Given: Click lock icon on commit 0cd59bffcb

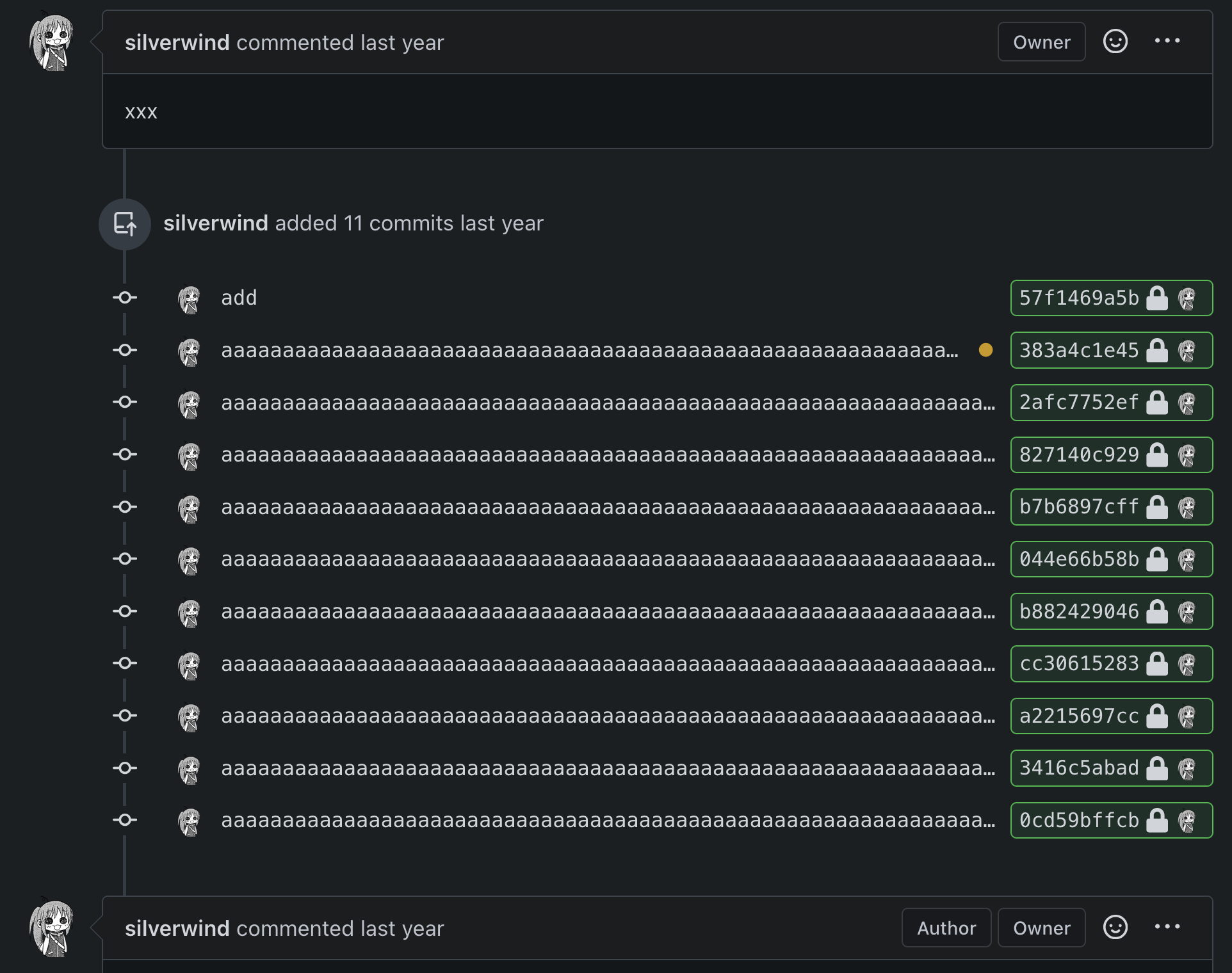Looking at the screenshot, I should 1156,821.
